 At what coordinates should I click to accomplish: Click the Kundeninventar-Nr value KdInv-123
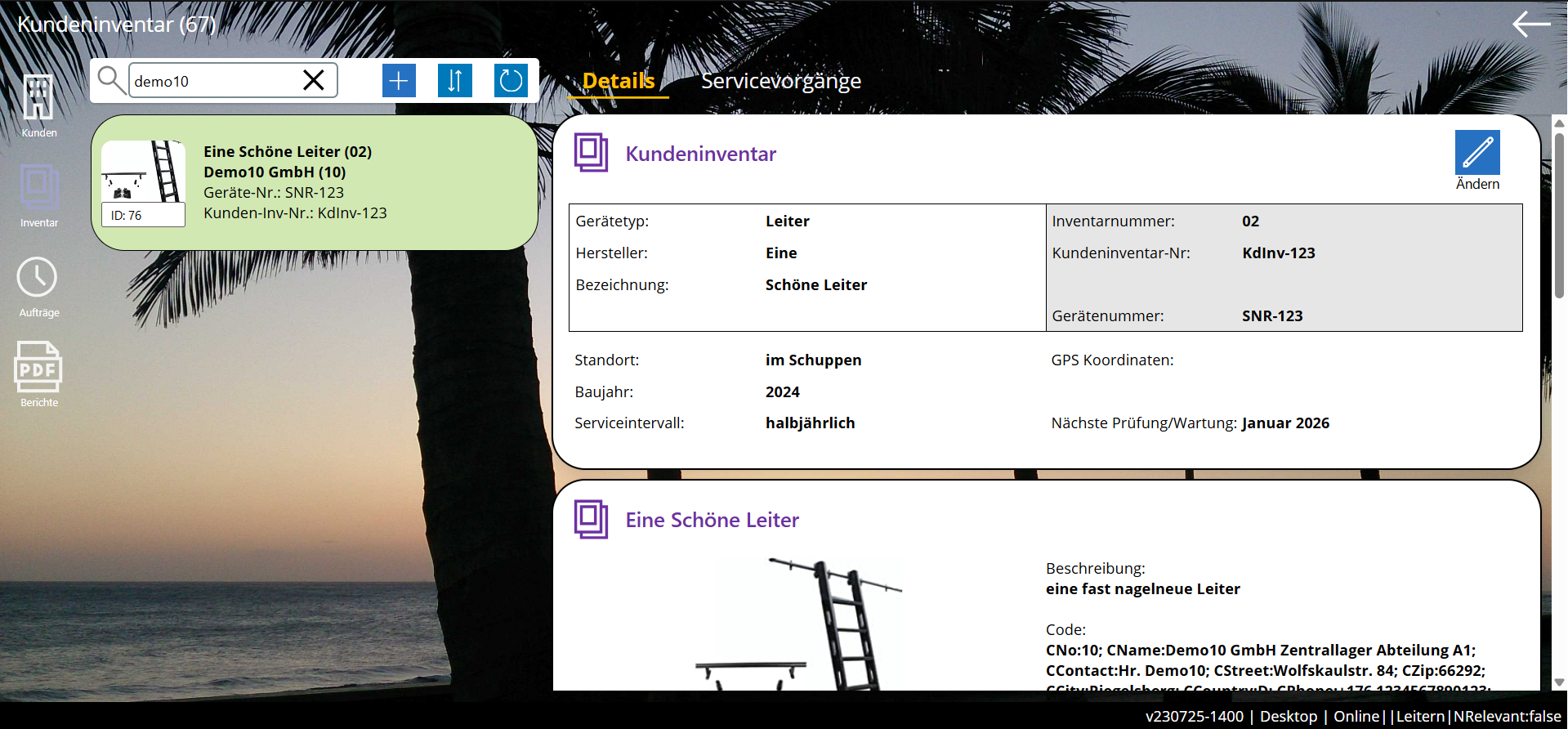tap(1279, 253)
